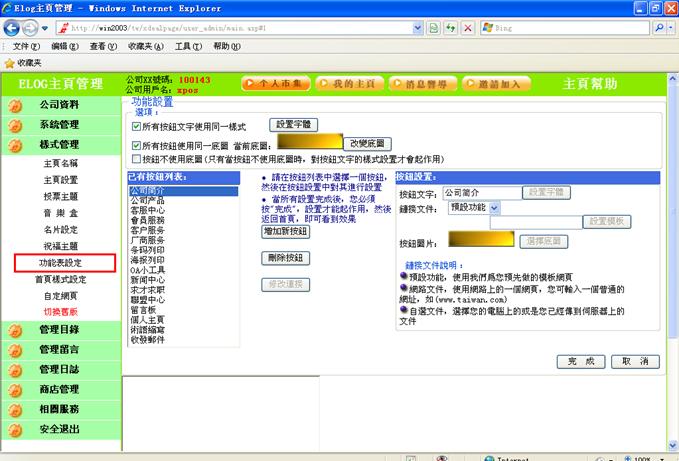The image size is (679, 461).
Task: Enable the 按鈕不使用底圖 checkbox
Action: point(136,159)
